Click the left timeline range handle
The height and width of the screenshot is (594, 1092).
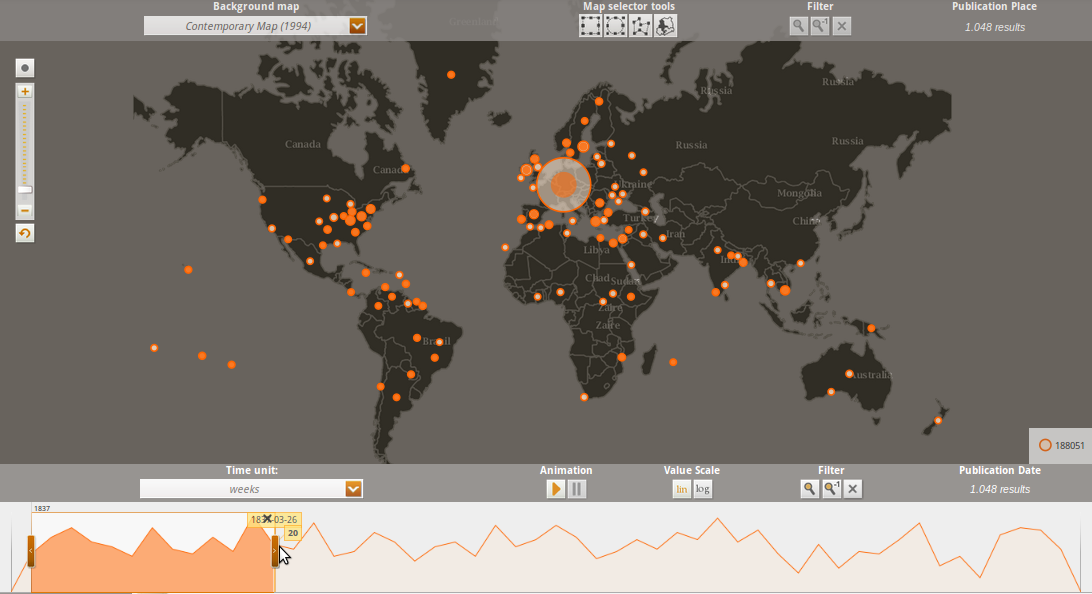31,551
